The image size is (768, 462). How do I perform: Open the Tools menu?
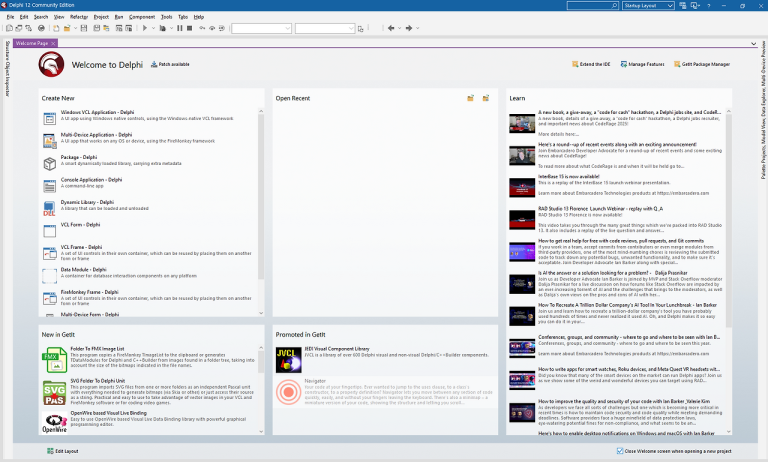point(167,17)
